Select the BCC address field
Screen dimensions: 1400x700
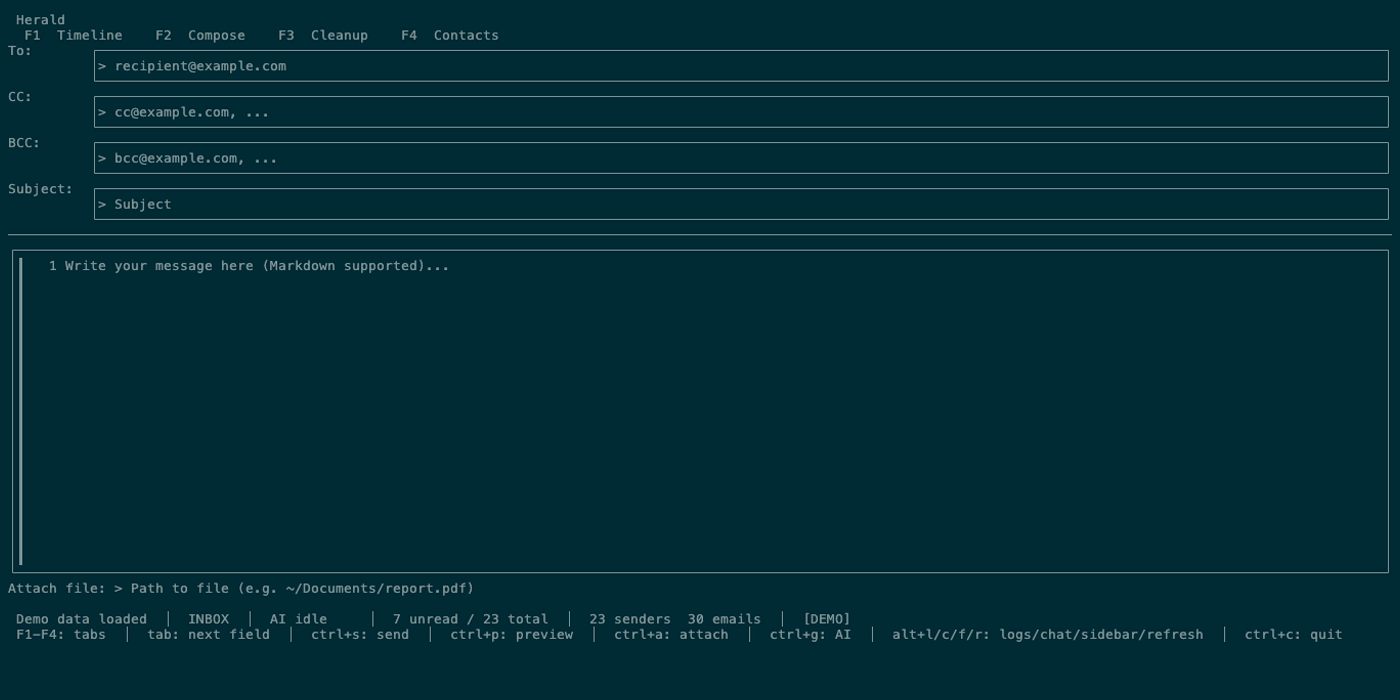[741, 158]
